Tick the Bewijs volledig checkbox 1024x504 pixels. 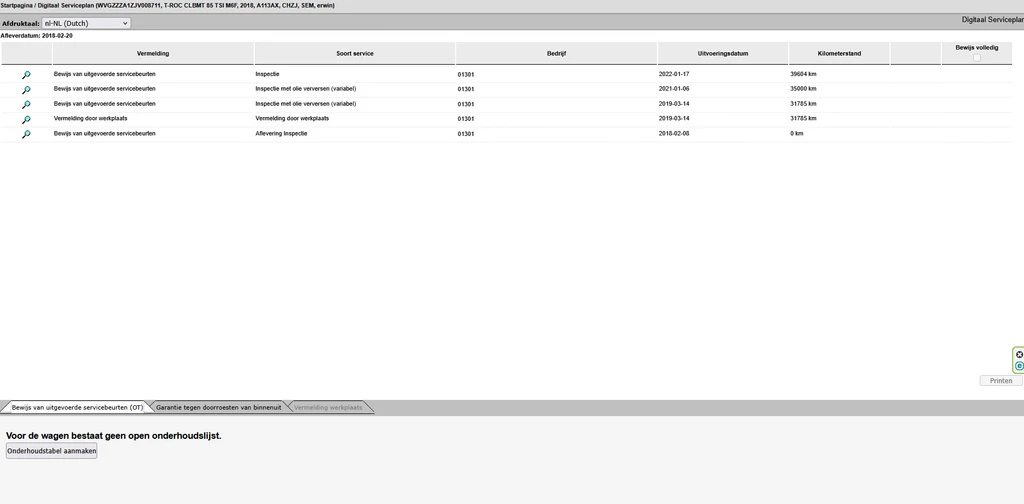point(977,58)
